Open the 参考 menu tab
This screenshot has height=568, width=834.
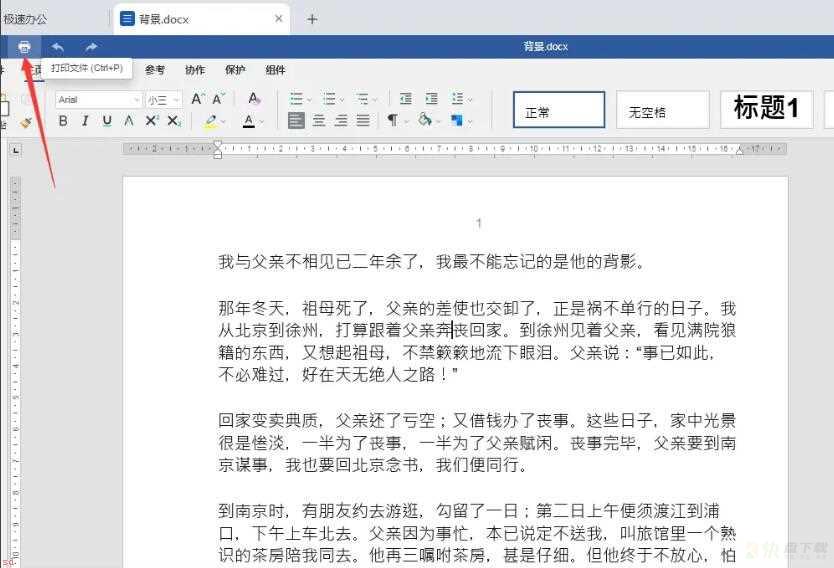pyautogui.click(x=155, y=70)
